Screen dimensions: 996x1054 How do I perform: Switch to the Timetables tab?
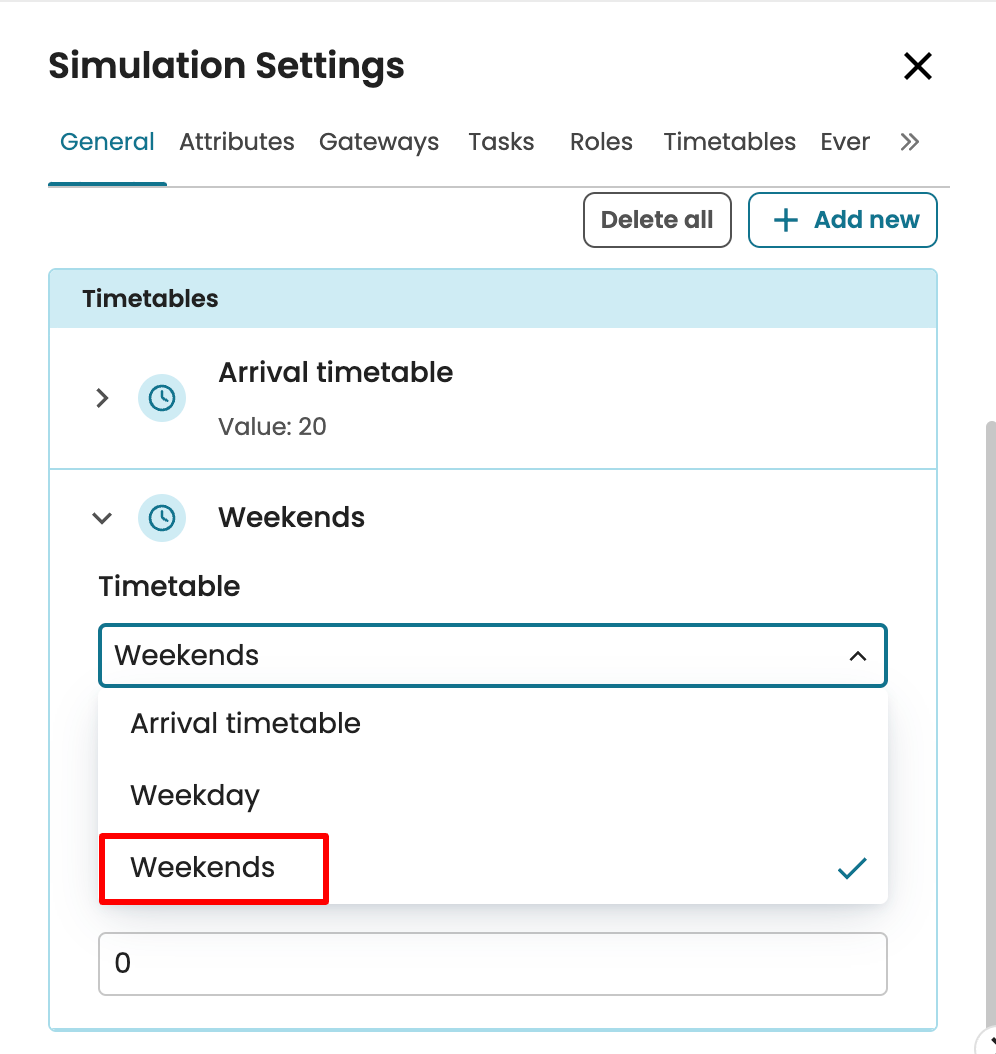729,142
